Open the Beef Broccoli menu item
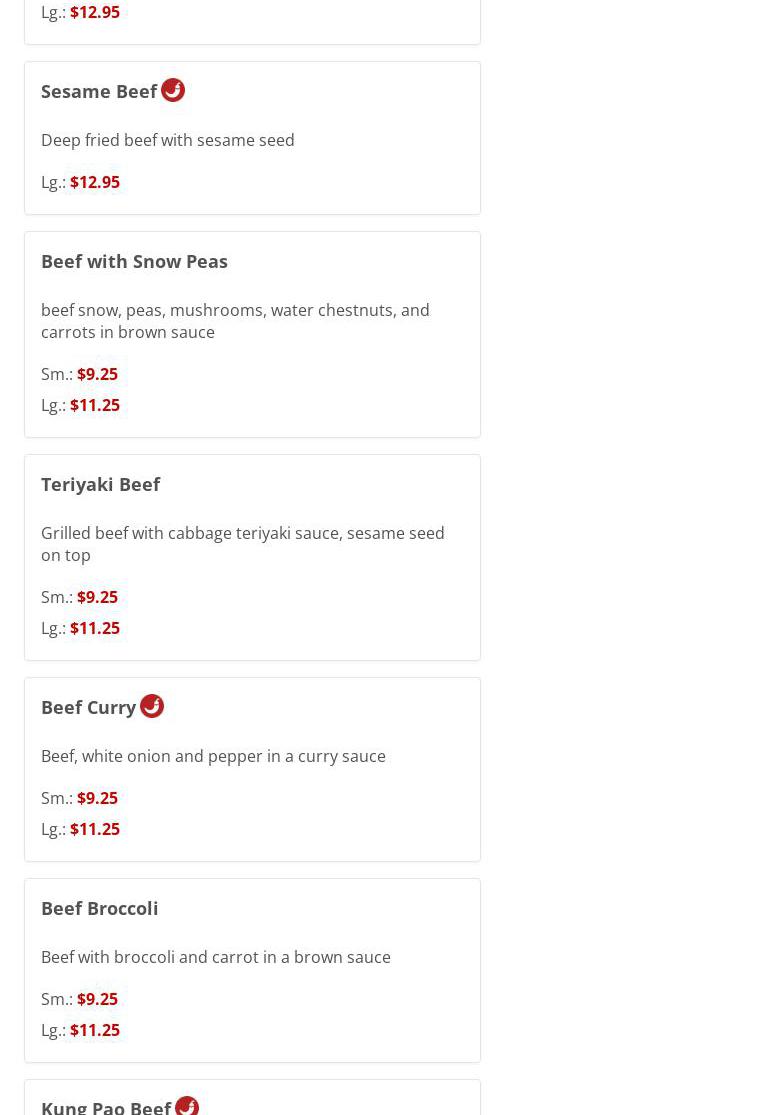 coord(99,908)
